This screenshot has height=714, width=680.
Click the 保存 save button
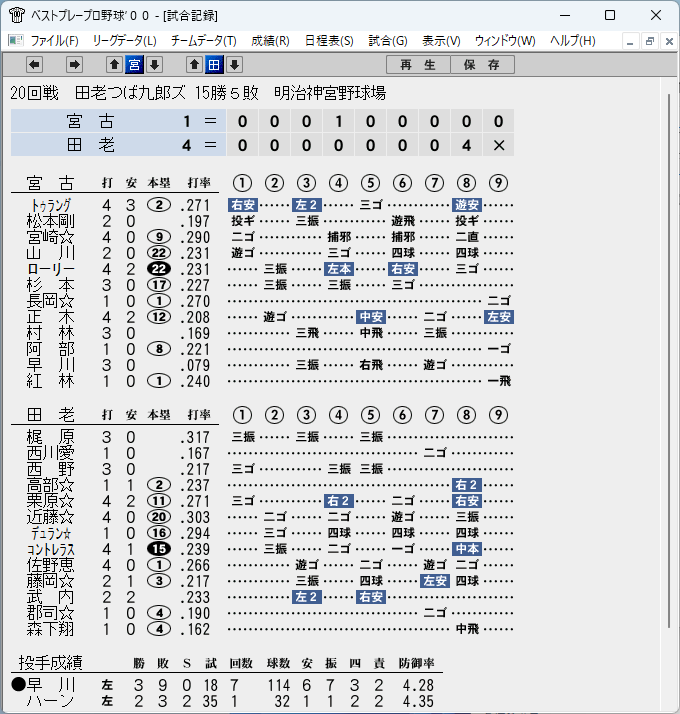pos(482,65)
